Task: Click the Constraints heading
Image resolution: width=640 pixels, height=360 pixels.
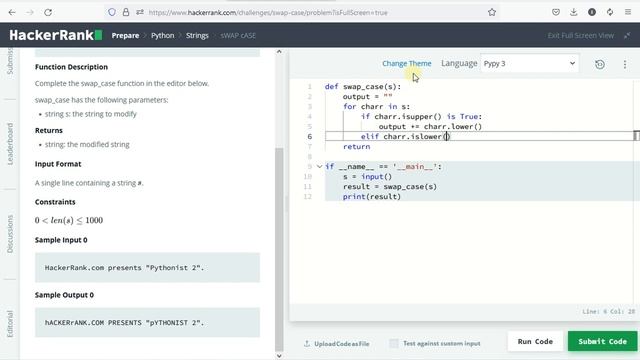Action: pyautogui.click(x=55, y=202)
